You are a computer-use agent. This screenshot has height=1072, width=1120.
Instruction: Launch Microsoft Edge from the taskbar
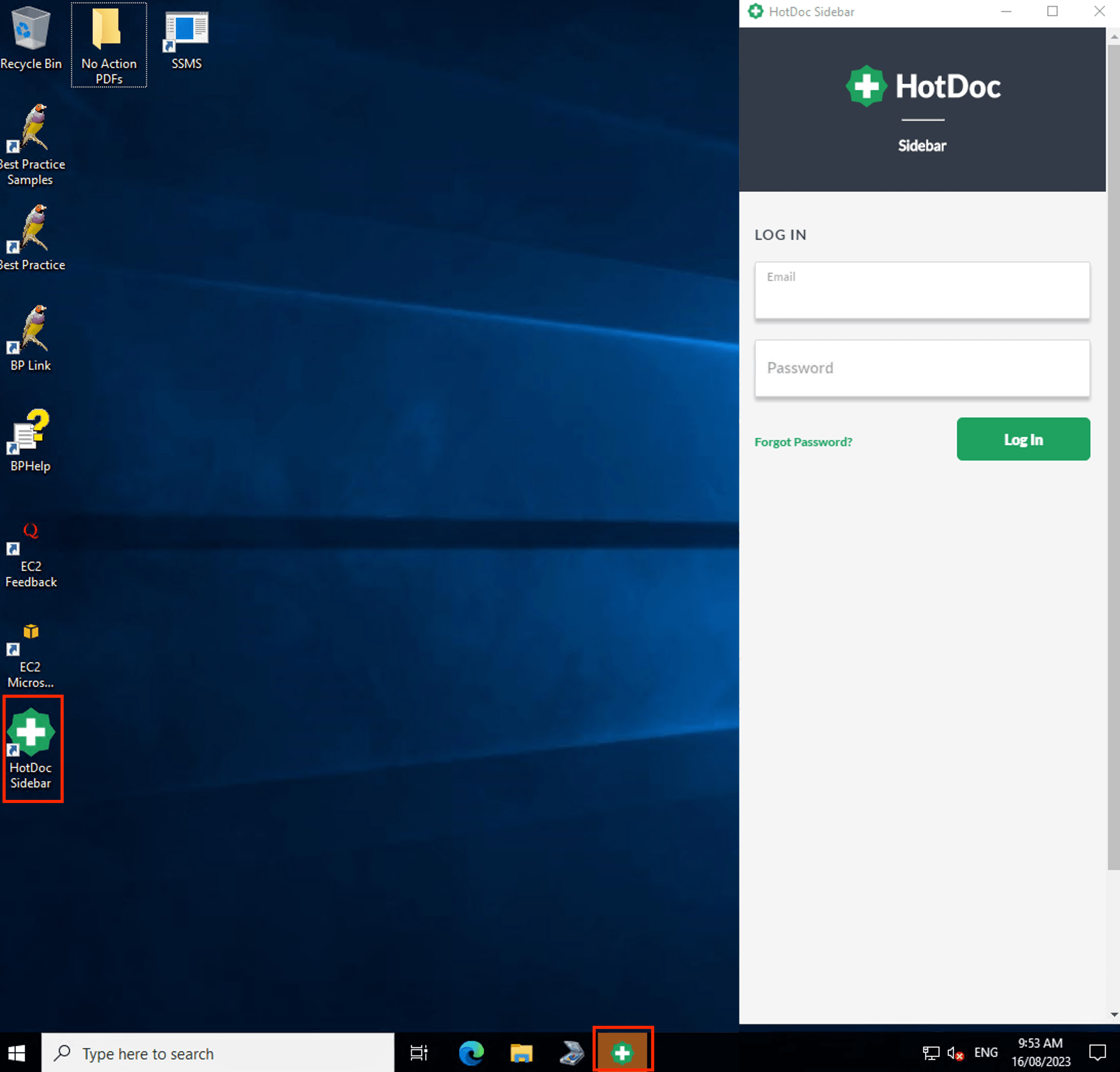point(471,1053)
